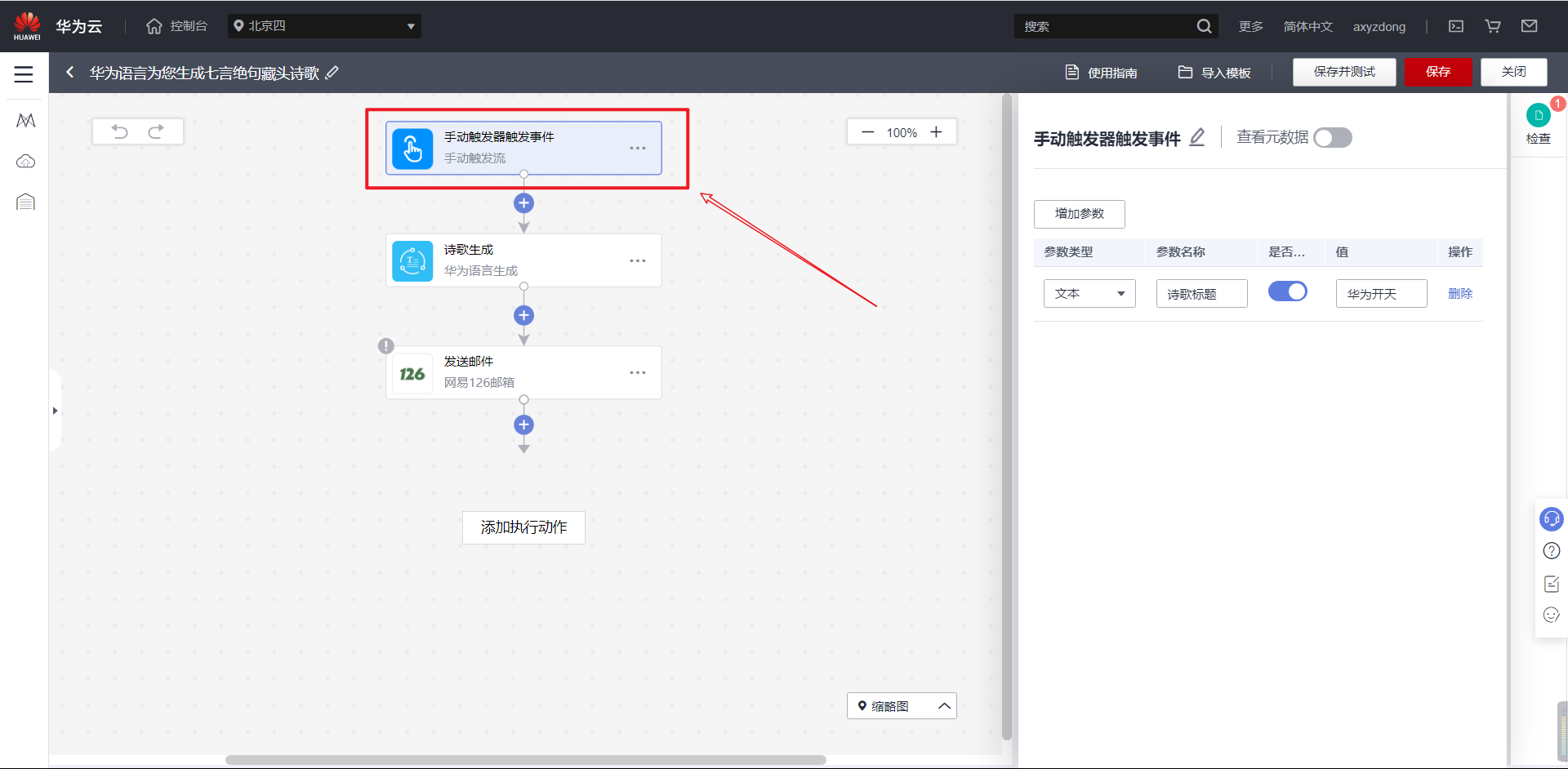Click 导入模板 to import template
Viewport: 1568px width, 769px height.
1214,73
